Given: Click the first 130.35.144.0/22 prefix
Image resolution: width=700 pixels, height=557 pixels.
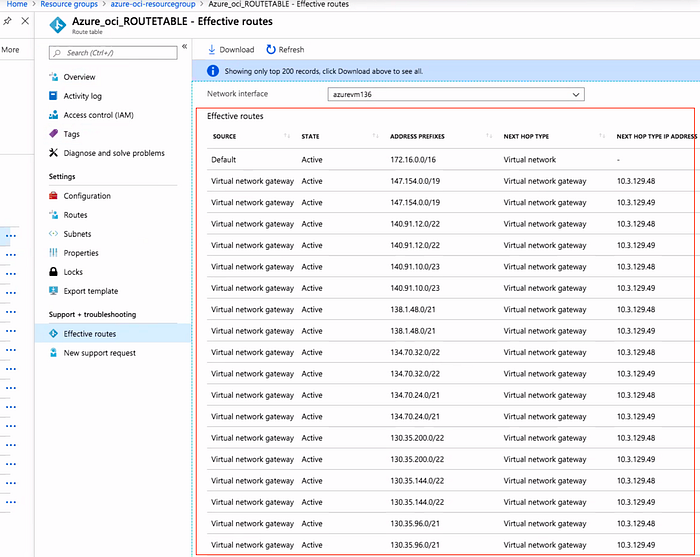Looking at the screenshot, I should pyautogui.click(x=417, y=481).
